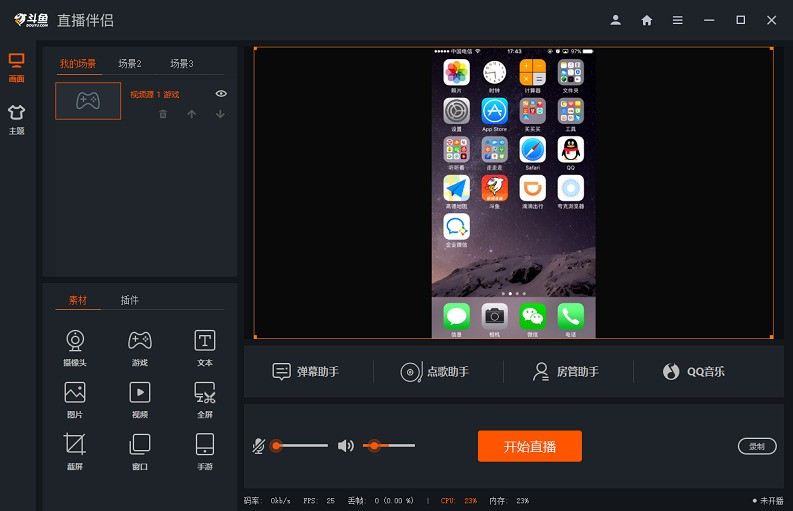Switch to the 插件 plugins tab
Screen dimensions: 793x511
(129, 300)
